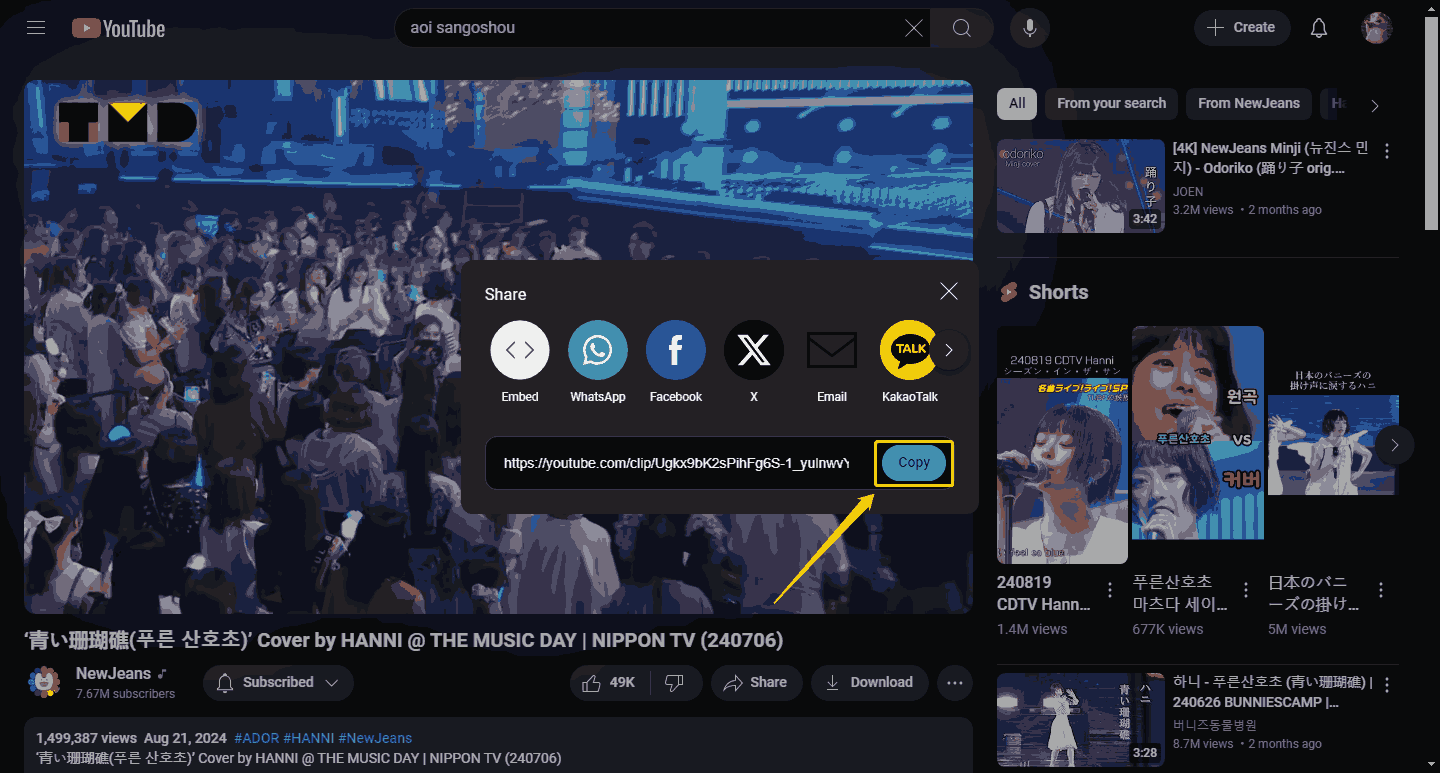Download the video
The width and height of the screenshot is (1440, 773).
click(x=869, y=683)
